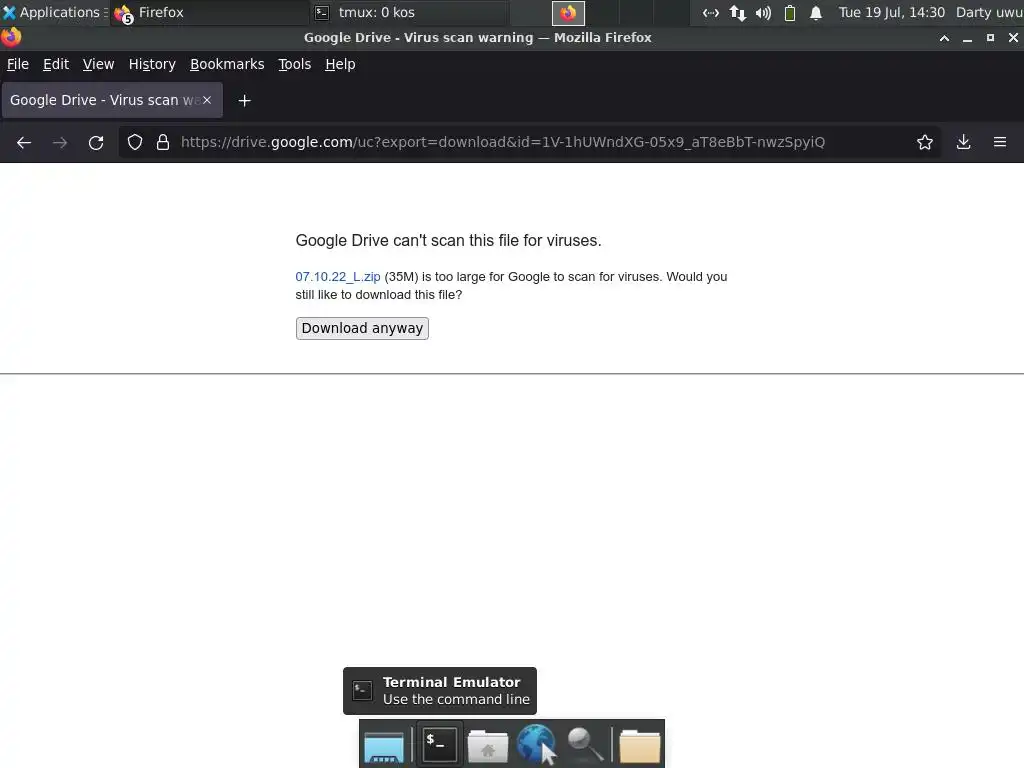1024x768 pixels.
Task: Open a new tab with plus button
Action: tap(244, 101)
